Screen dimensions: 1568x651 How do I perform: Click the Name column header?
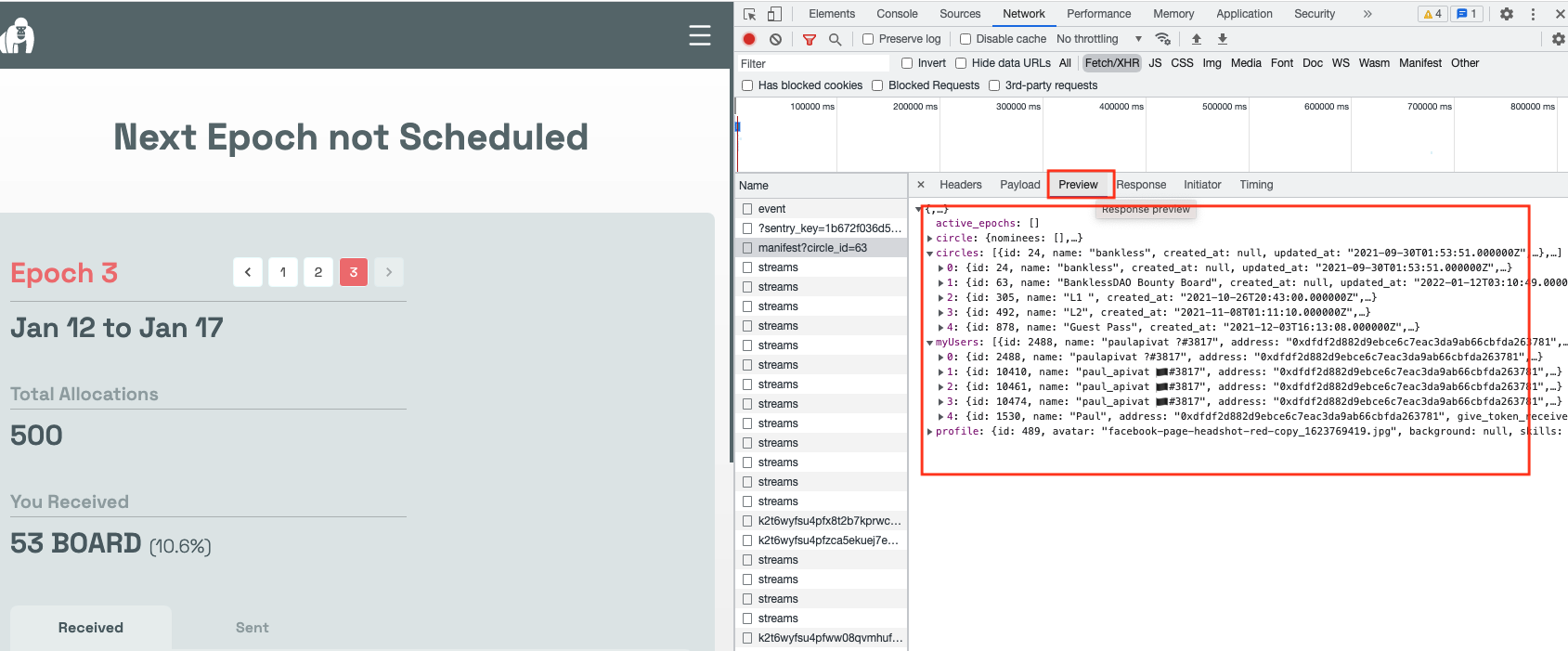coord(822,186)
